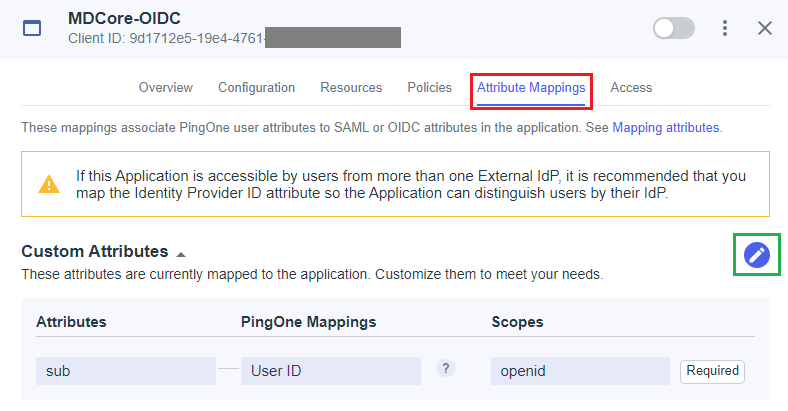Click the PingOne Mappings column header

click(308, 322)
